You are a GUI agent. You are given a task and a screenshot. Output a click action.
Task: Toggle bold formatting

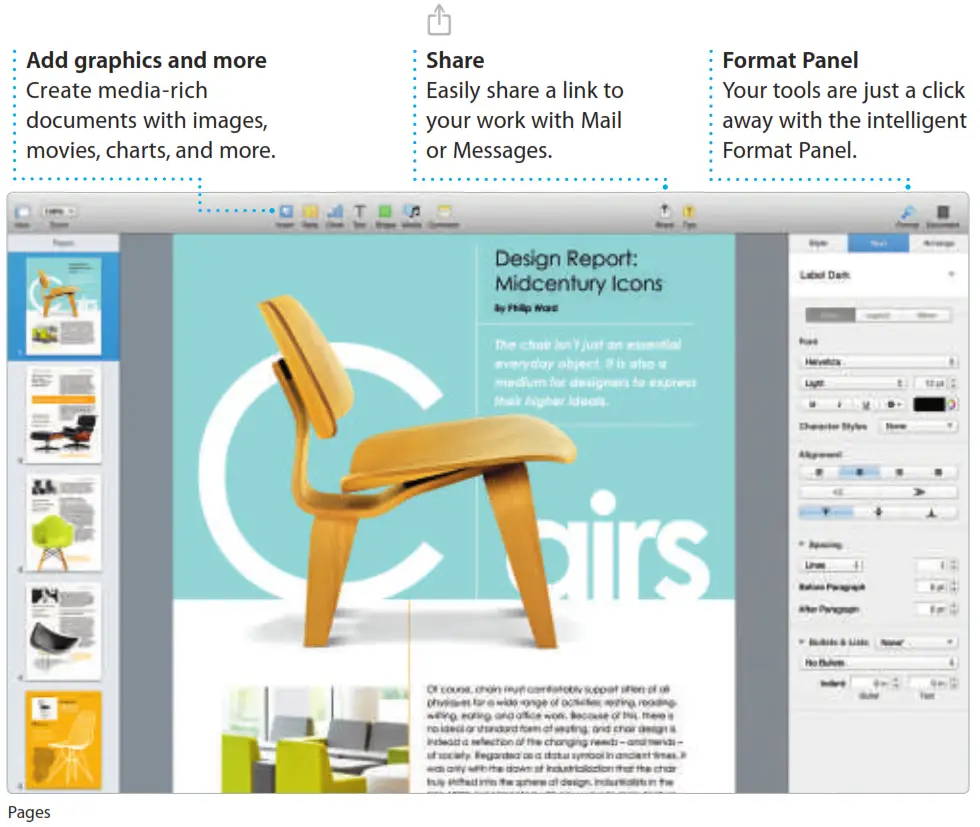pos(812,404)
